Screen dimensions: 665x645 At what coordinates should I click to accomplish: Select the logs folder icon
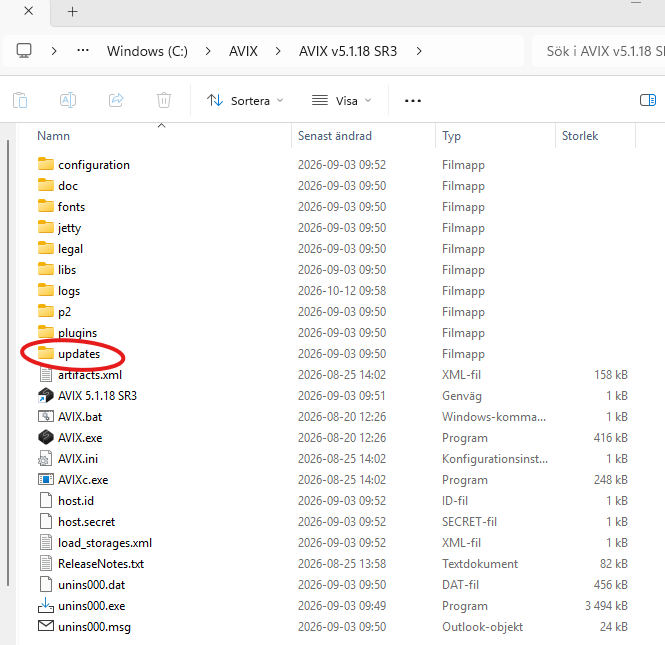[46, 290]
